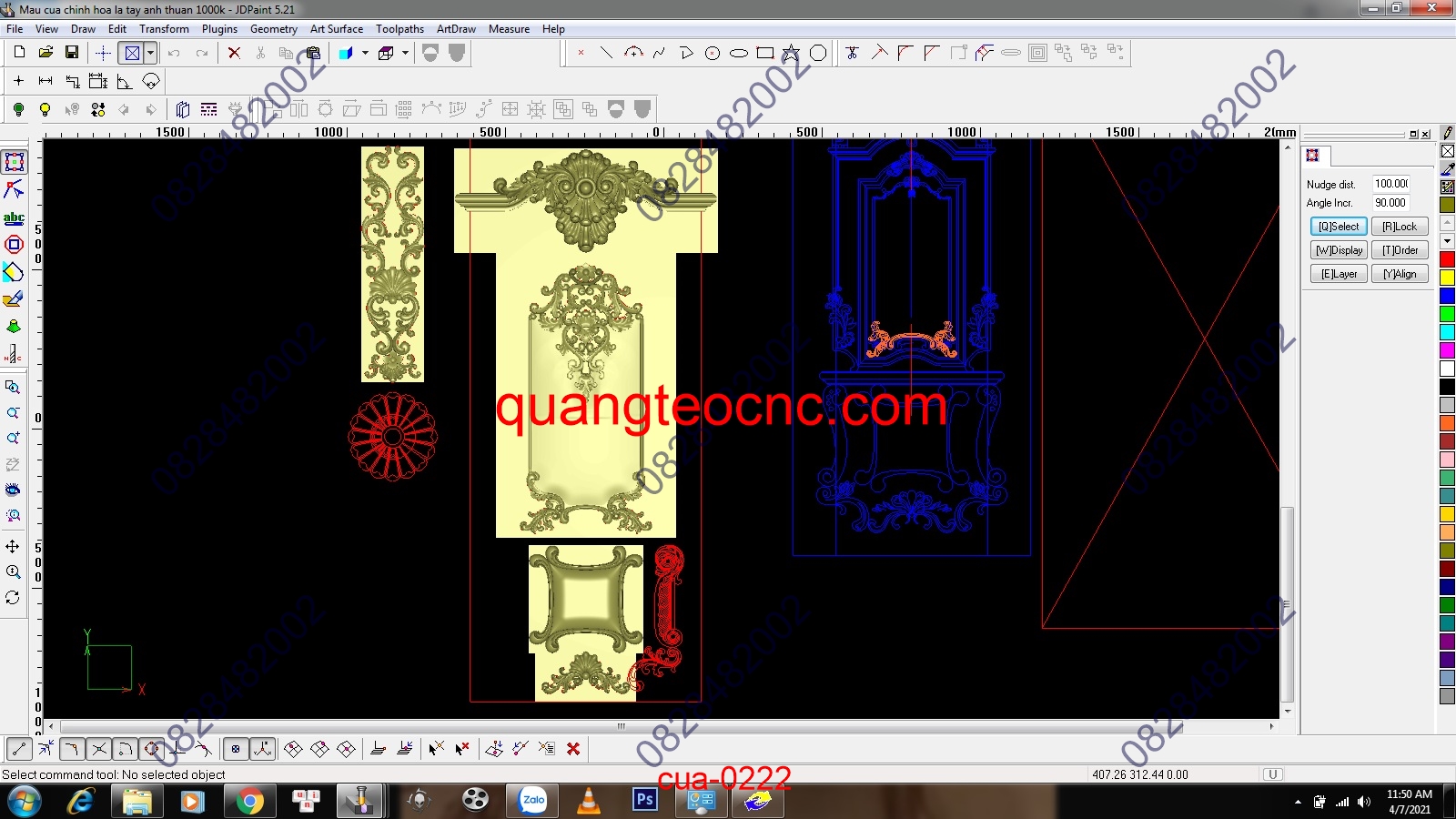Screen dimensions: 1456x819
Task: Pick the ellipse drawing tool
Action: [x=739, y=53]
